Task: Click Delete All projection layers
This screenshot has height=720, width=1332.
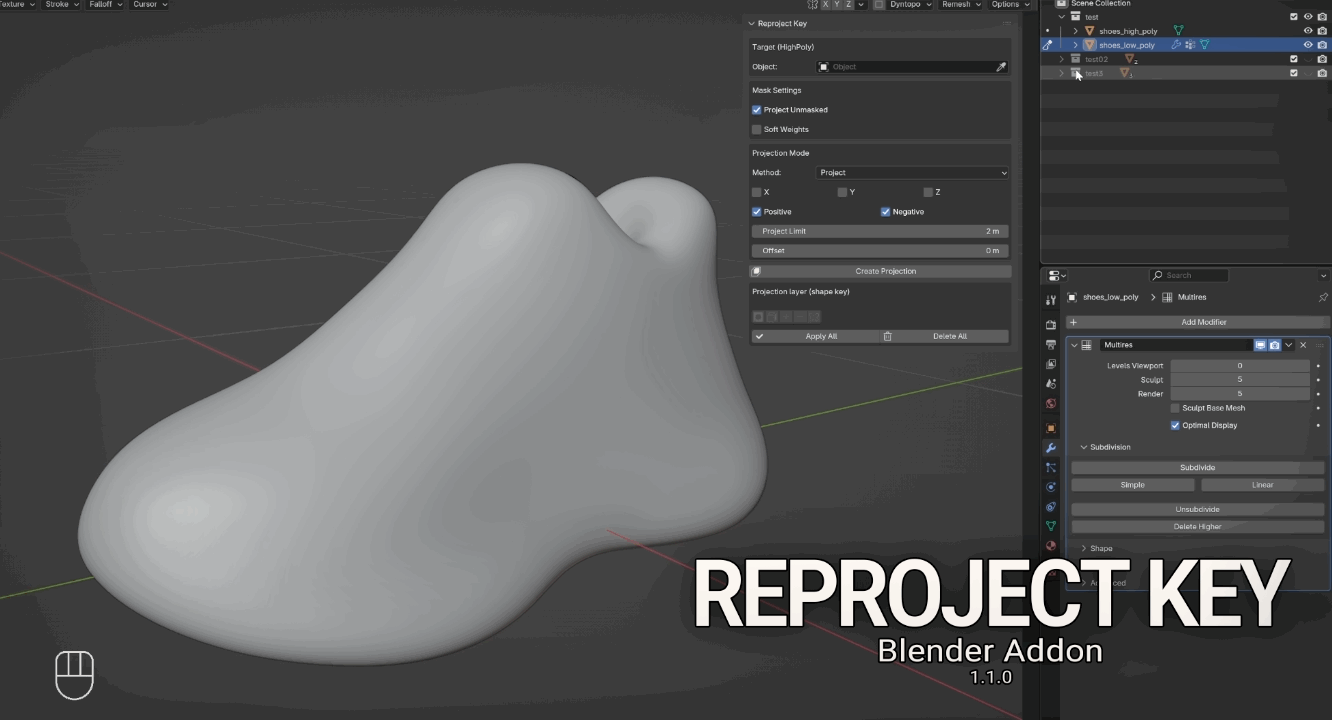Action: [944, 336]
